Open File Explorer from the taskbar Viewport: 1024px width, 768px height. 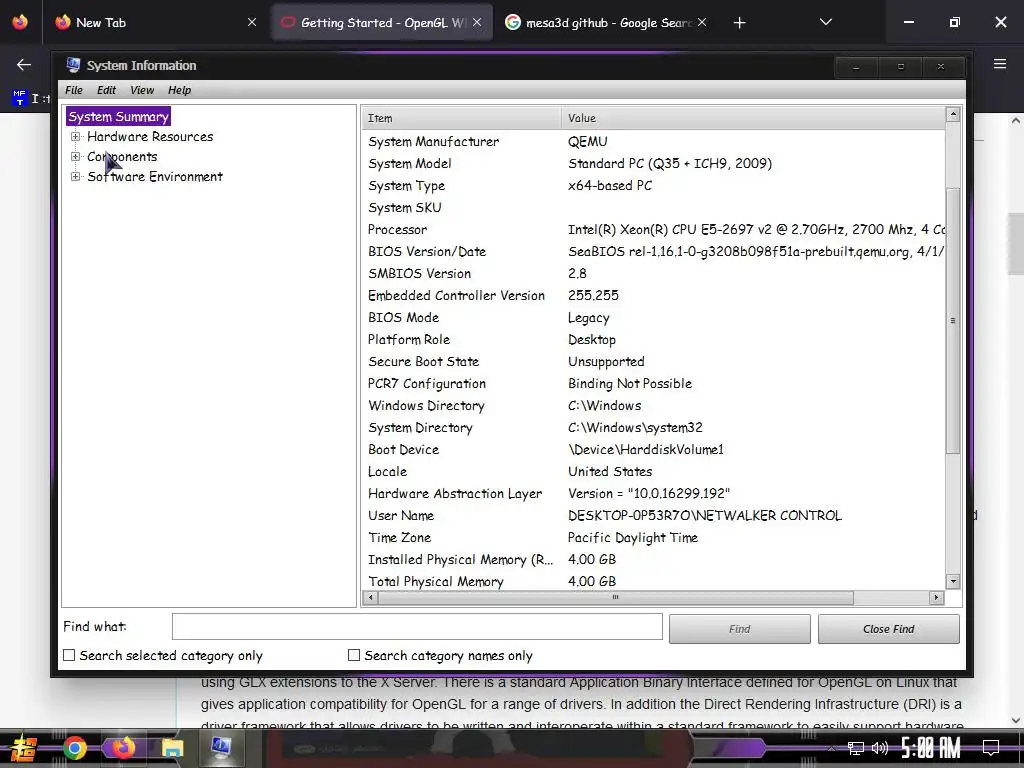172,748
